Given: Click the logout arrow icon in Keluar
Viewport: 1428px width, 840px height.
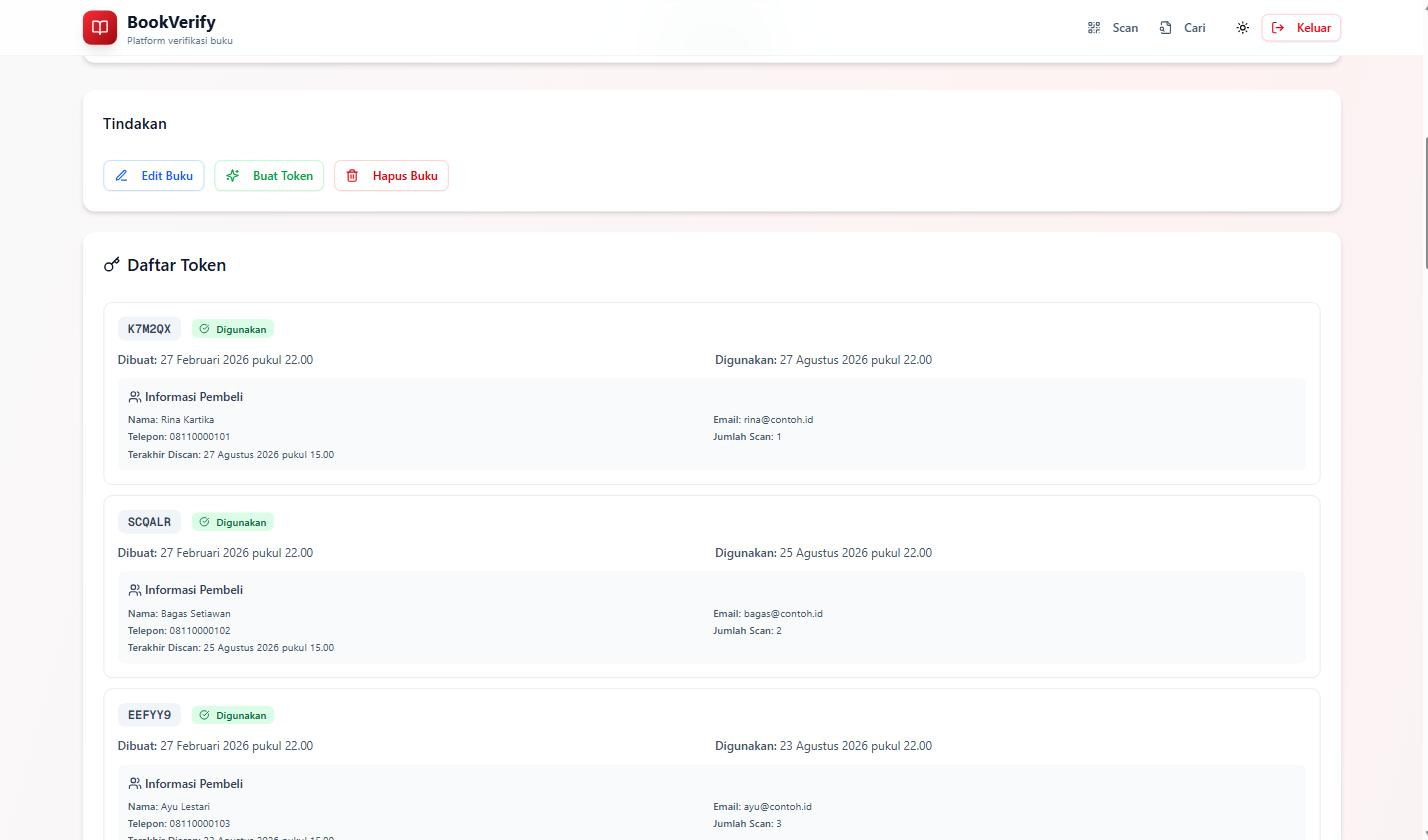Looking at the screenshot, I should (x=1278, y=28).
